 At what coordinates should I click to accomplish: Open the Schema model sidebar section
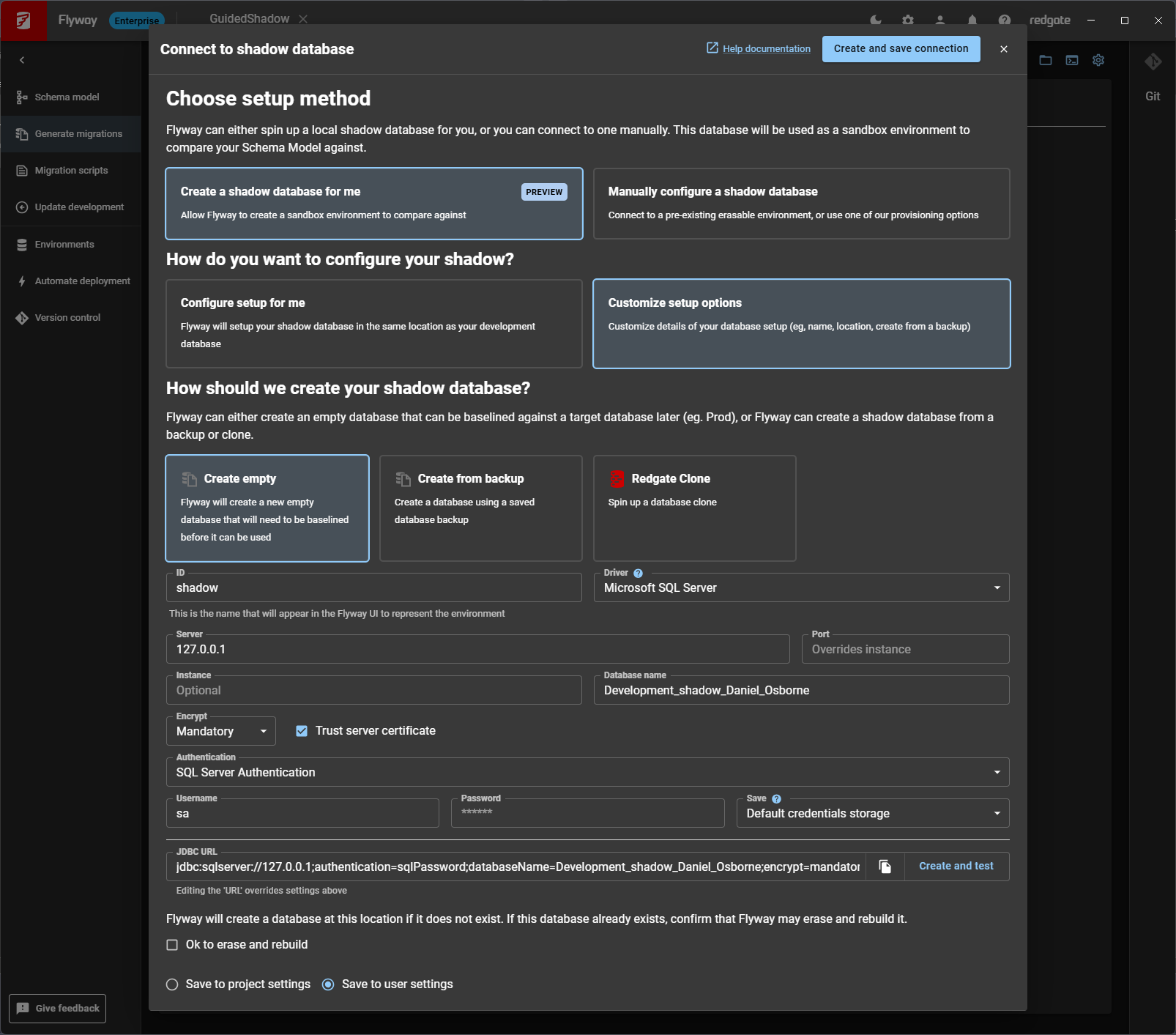point(67,97)
